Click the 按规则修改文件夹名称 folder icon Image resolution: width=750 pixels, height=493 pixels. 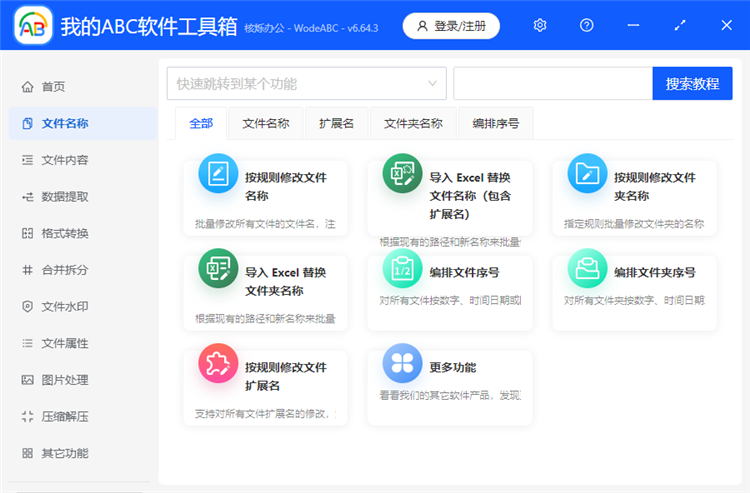587,174
